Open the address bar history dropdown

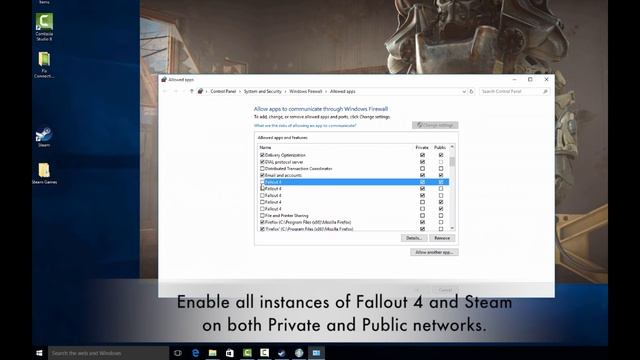(464, 91)
